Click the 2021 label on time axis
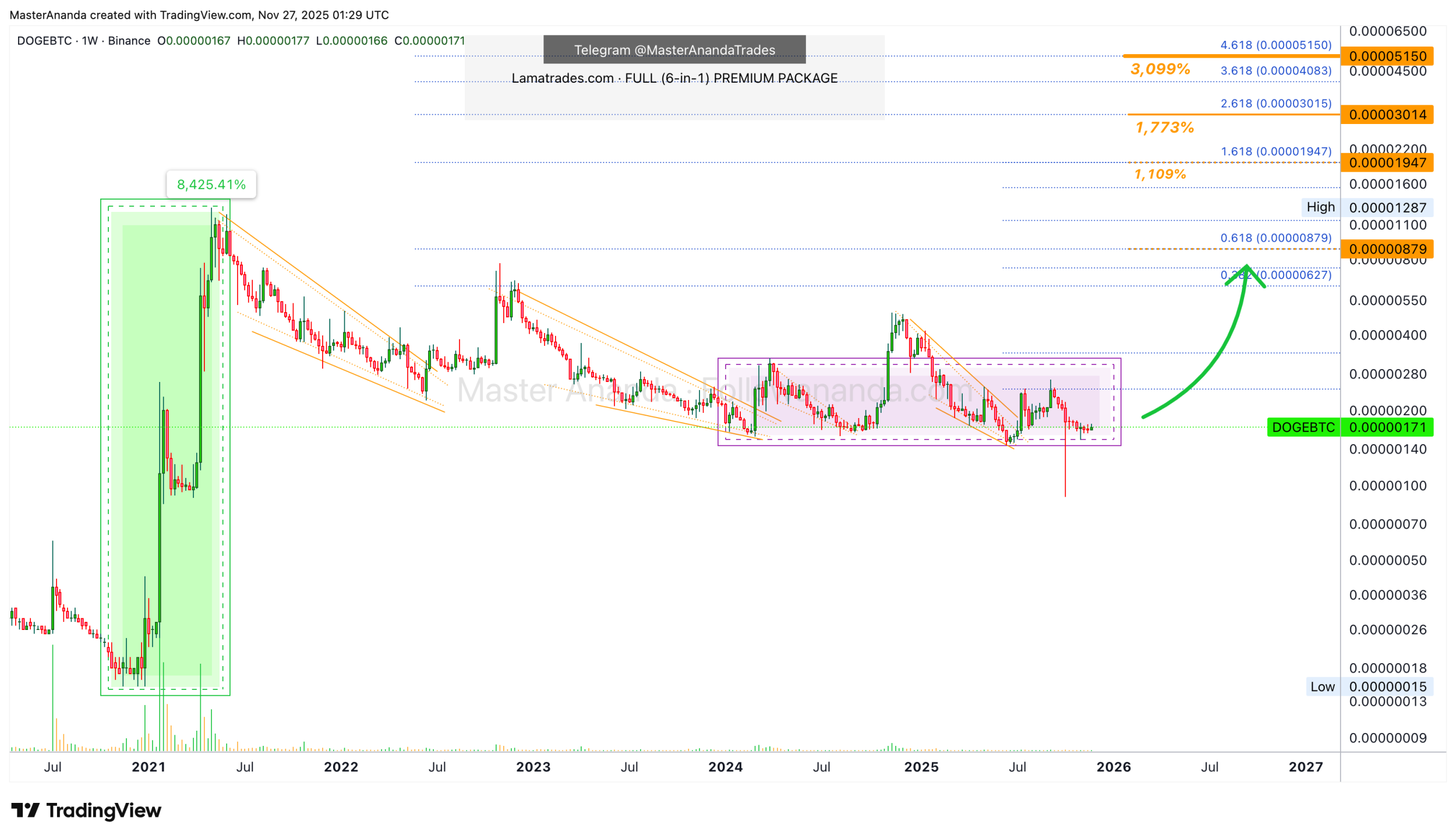1456x839 pixels. (x=149, y=767)
